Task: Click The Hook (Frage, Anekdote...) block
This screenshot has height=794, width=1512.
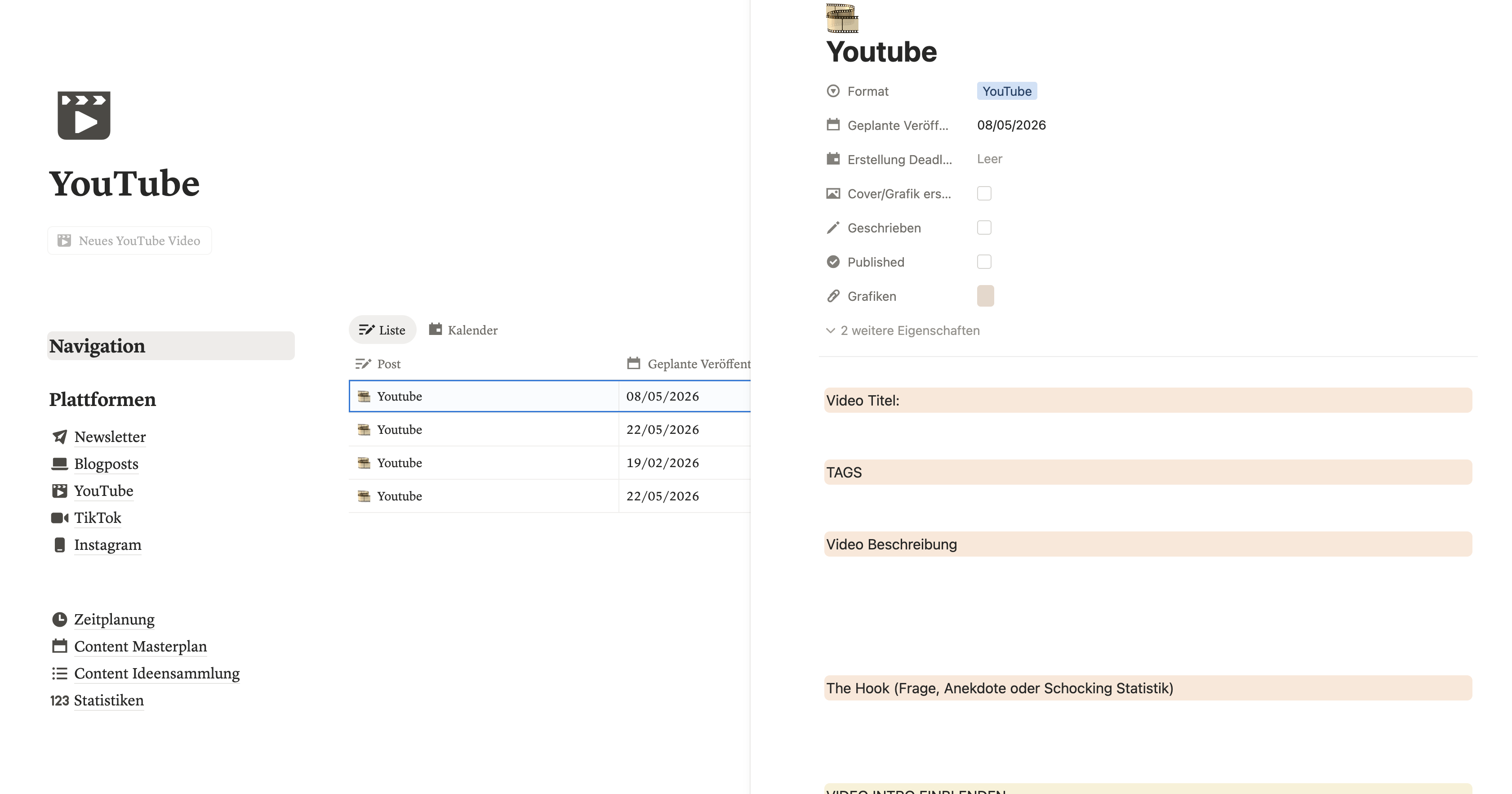Action: pos(1148,688)
